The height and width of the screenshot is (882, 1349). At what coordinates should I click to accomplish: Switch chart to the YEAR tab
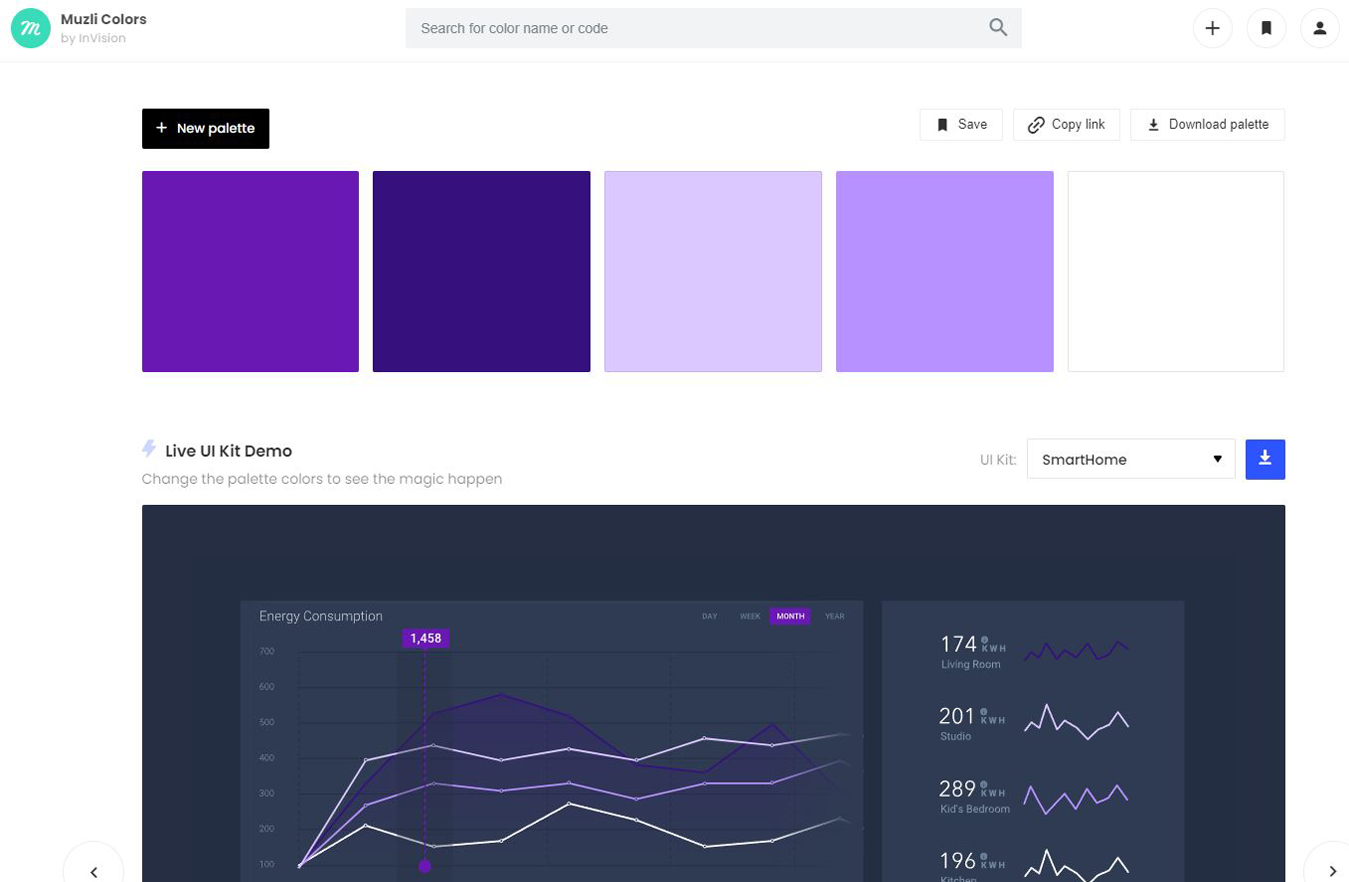pos(834,616)
